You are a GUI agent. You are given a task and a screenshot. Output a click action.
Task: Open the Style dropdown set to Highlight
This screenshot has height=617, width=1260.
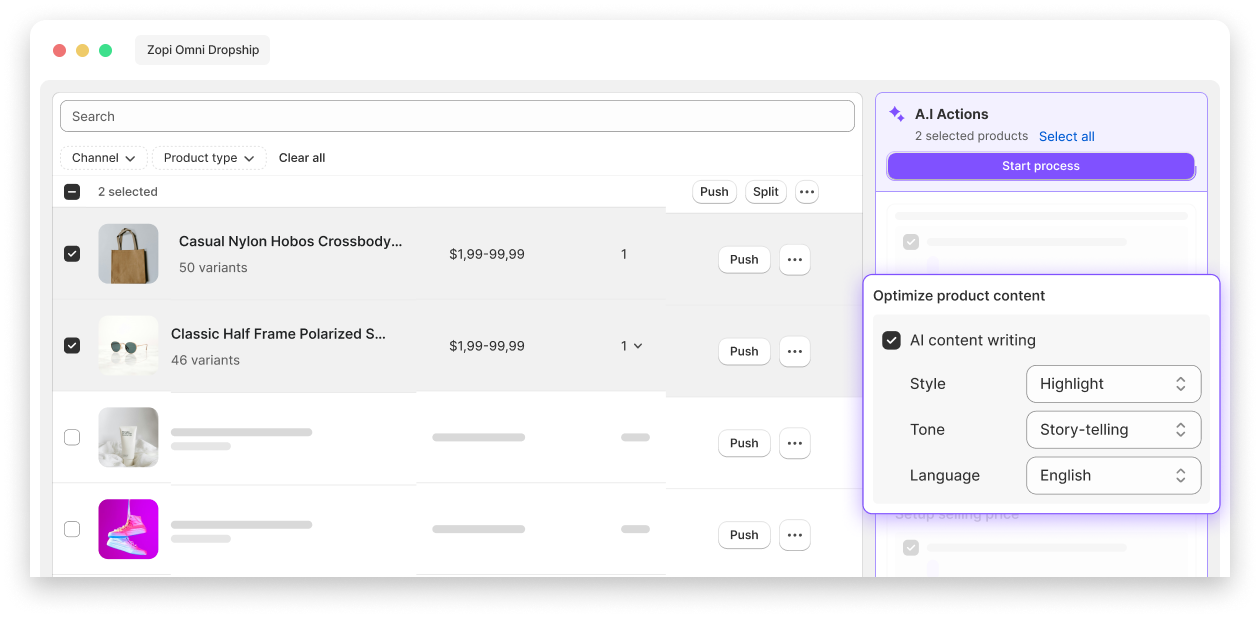coord(1113,384)
